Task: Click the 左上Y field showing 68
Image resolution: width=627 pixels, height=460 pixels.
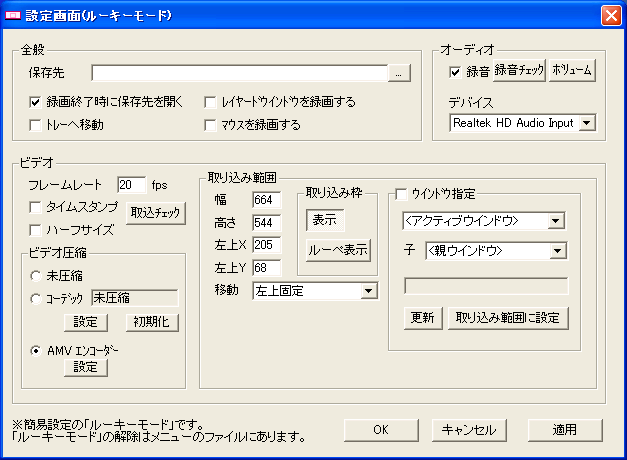Action: coord(267,268)
